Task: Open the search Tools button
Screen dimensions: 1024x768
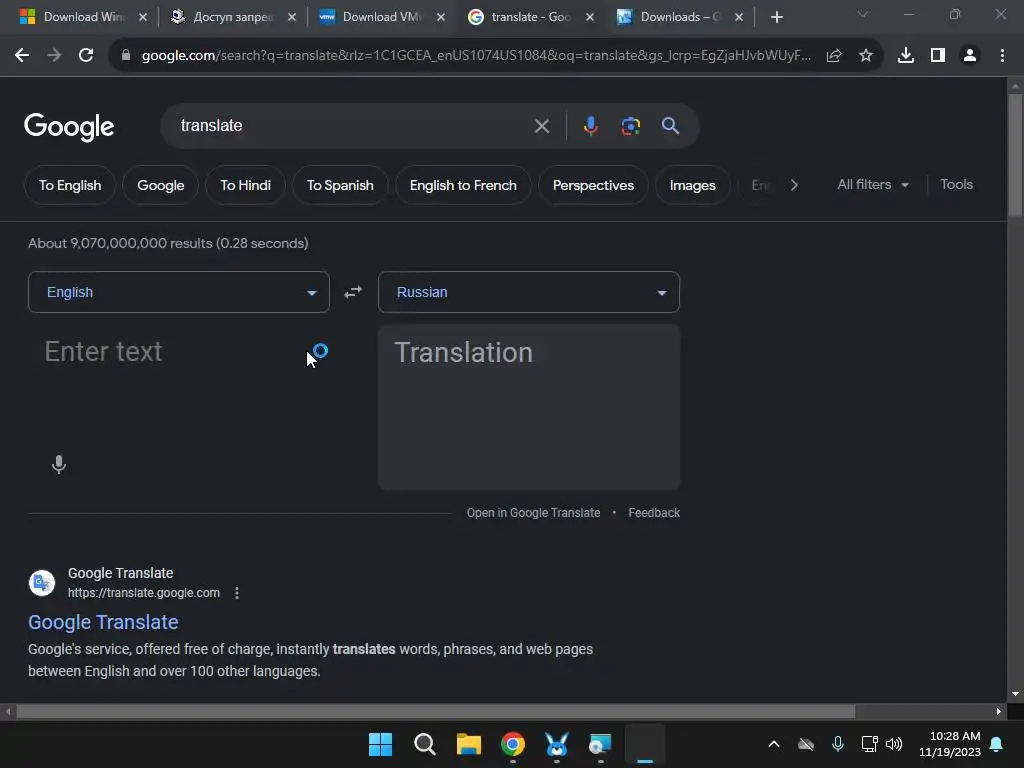Action: tap(956, 185)
